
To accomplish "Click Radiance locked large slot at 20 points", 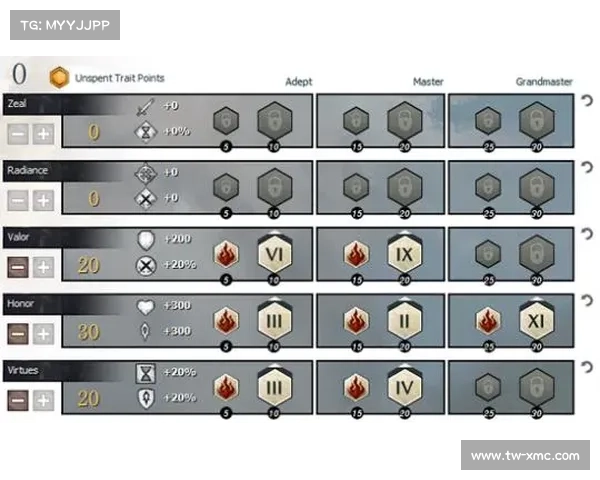I will [404, 188].
